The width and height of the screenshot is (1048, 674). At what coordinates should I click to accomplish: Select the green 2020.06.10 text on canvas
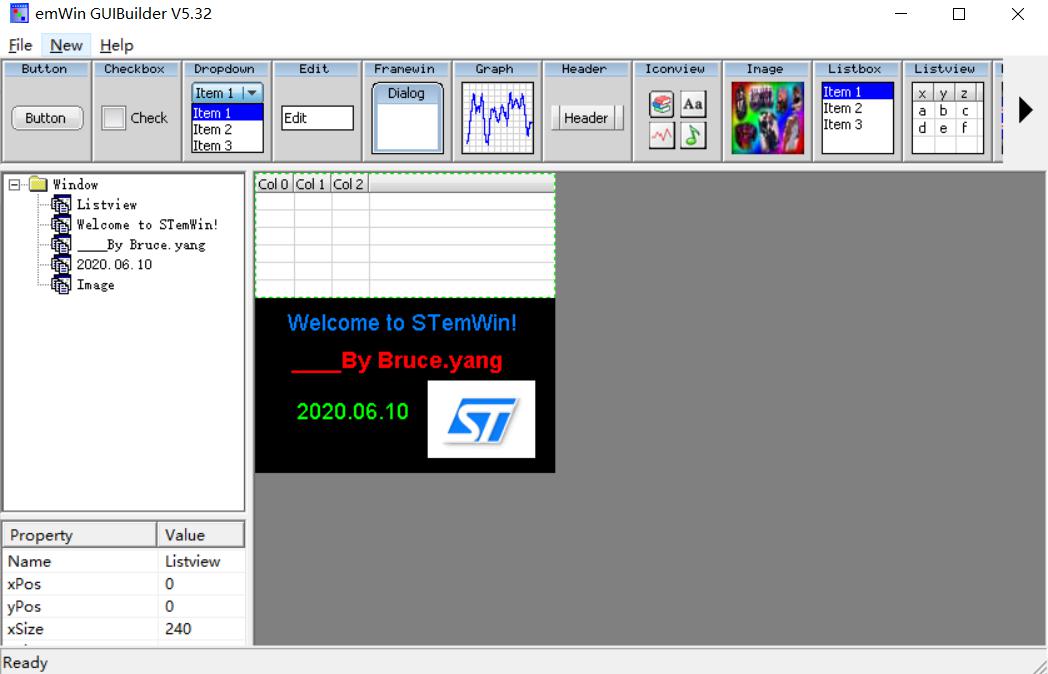(352, 411)
